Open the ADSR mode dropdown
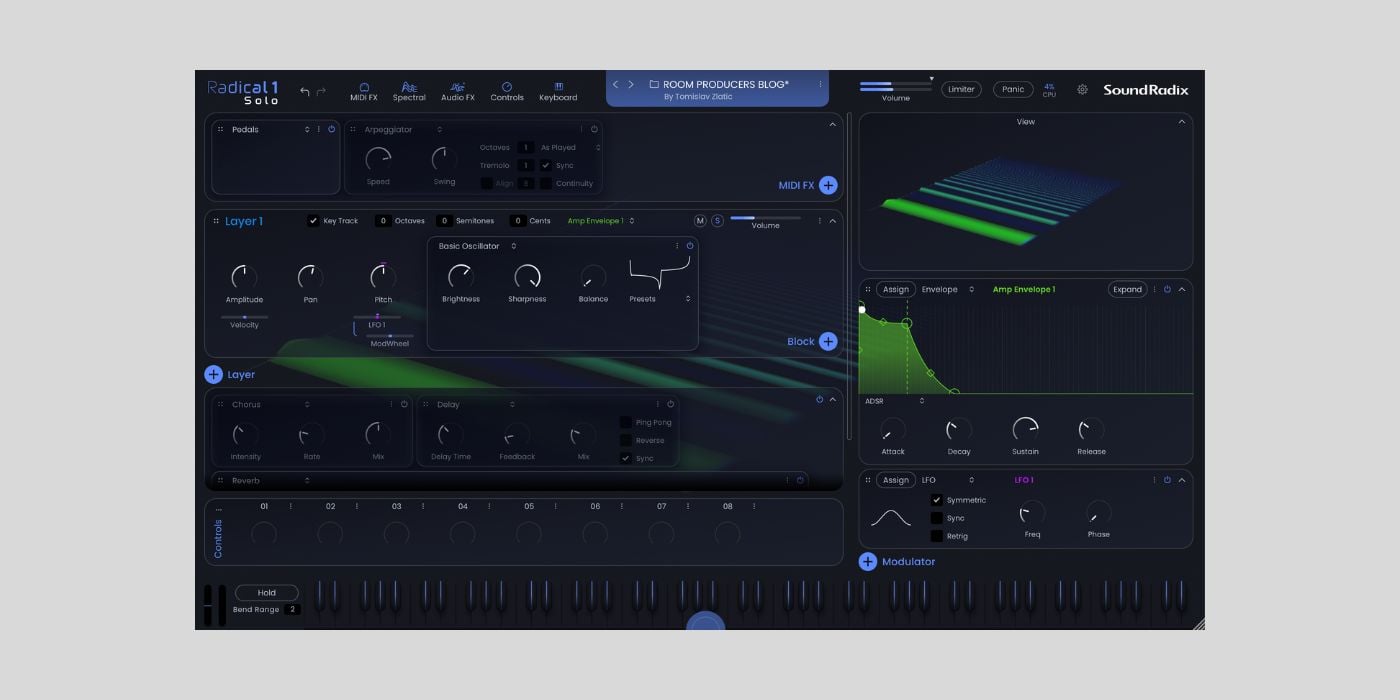This screenshot has width=1400, height=700. pos(893,401)
